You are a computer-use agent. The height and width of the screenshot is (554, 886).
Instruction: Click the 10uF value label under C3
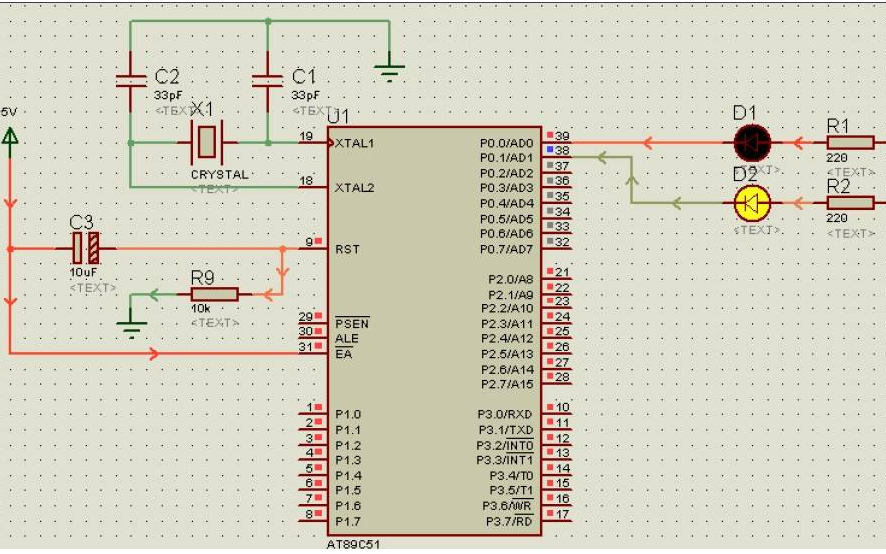(x=83, y=273)
